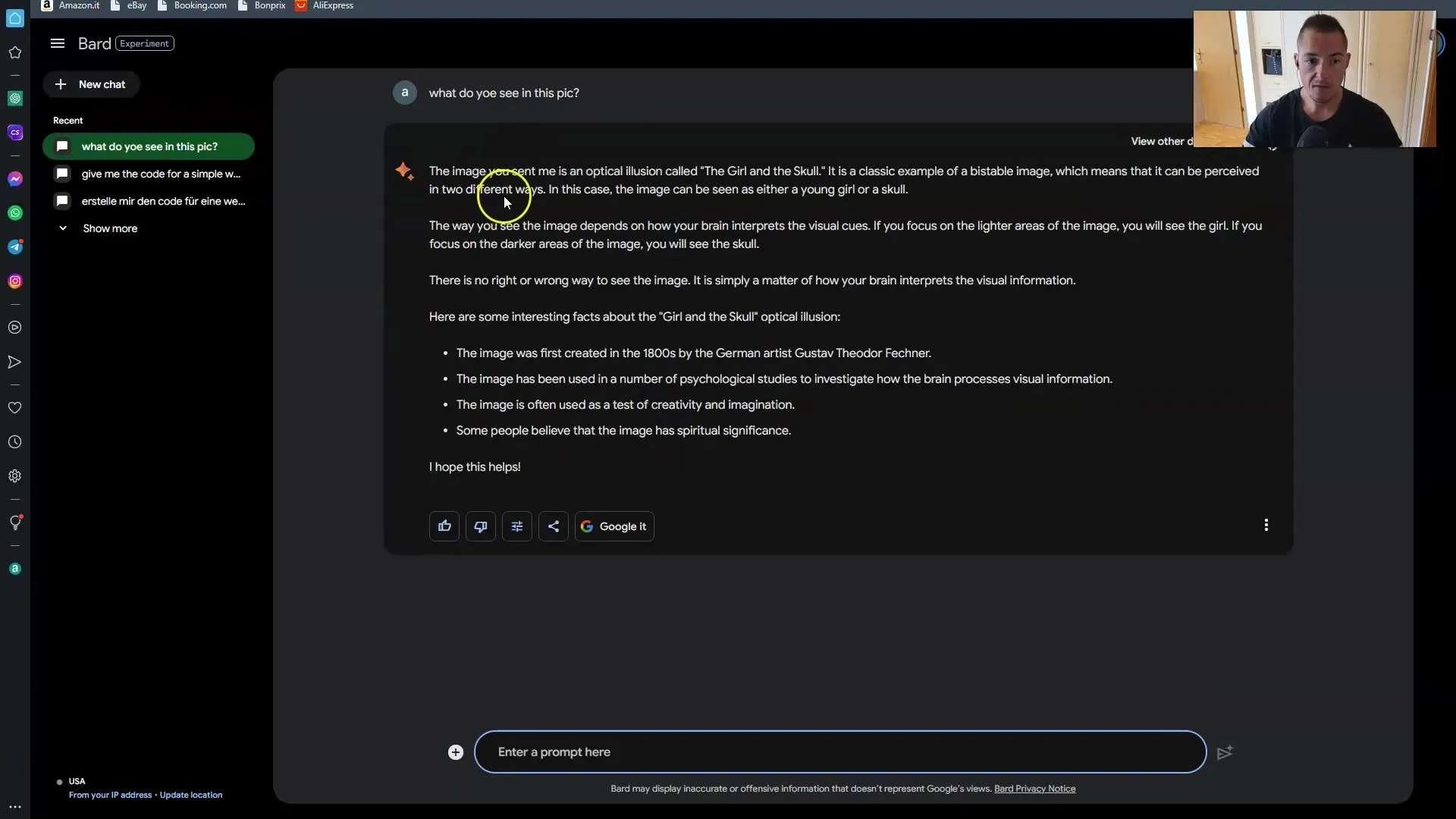Open the lightbulb tips icon in the sidebar
The width and height of the screenshot is (1456, 819).
point(15,522)
